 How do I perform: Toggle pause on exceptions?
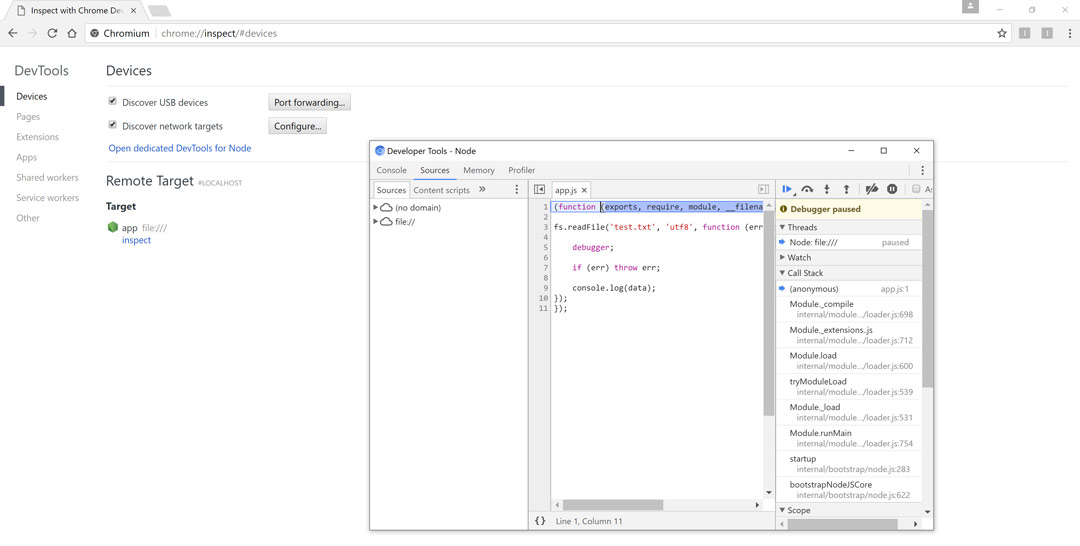click(892, 189)
